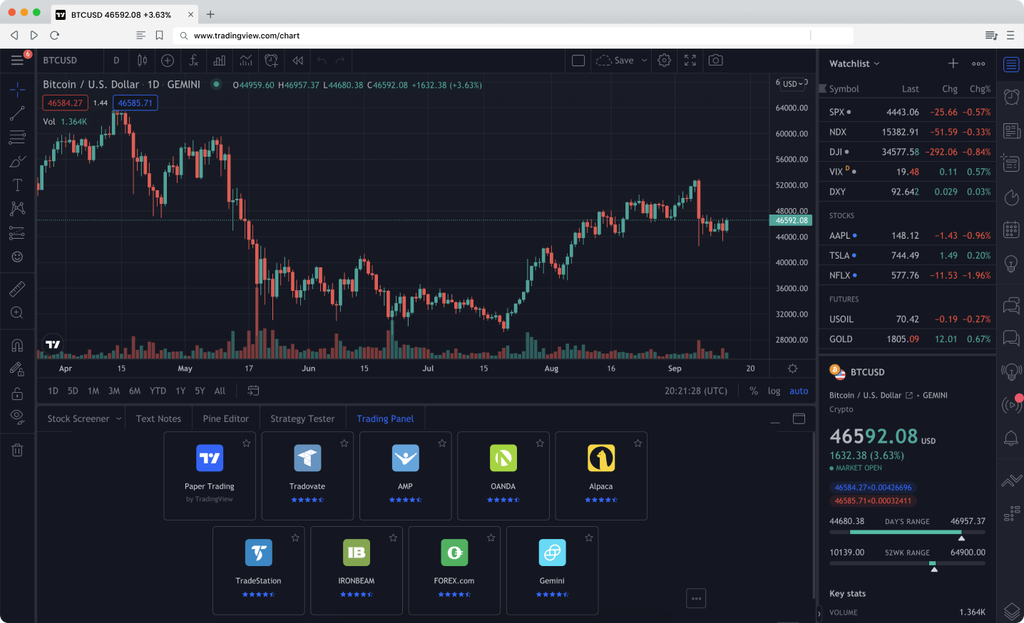Click the chart snapshot camera icon
This screenshot has width=1024, height=623.
(x=715, y=61)
